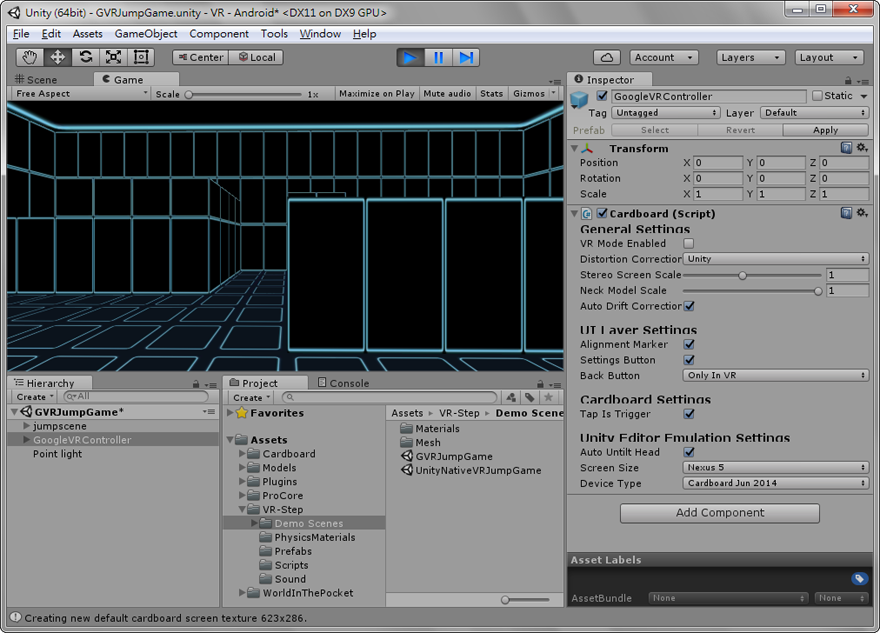Collapse the VR-Step folder in the tree
The height and width of the screenshot is (633, 880).
(242, 510)
